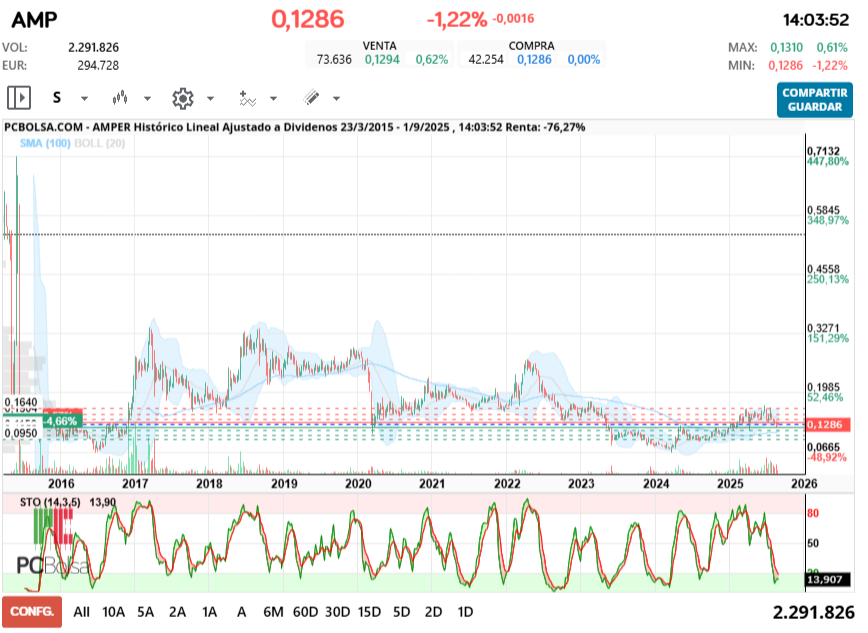Click the BOLL (20) indicator label
868x633 pixels.
tap(100, 143)
